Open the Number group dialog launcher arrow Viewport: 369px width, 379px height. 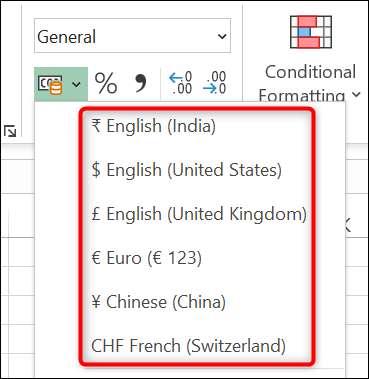coord(10,131)
